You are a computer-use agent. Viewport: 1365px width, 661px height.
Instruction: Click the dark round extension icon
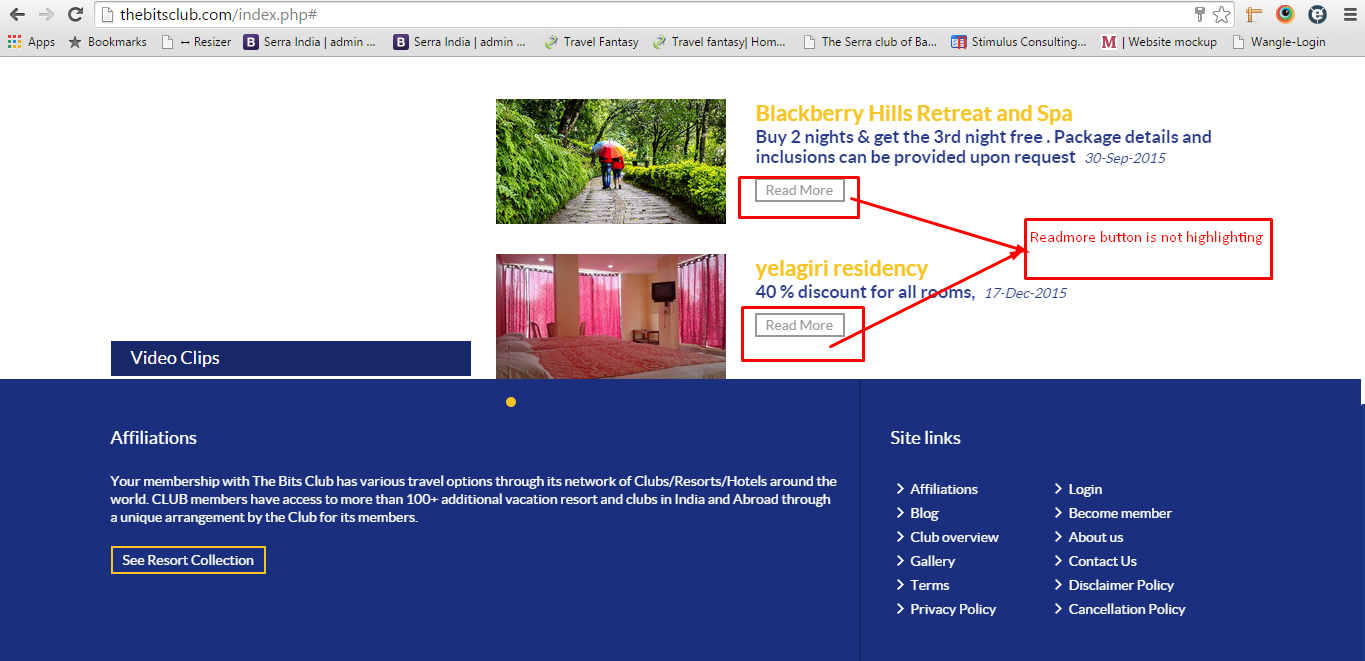(1318, 15)
